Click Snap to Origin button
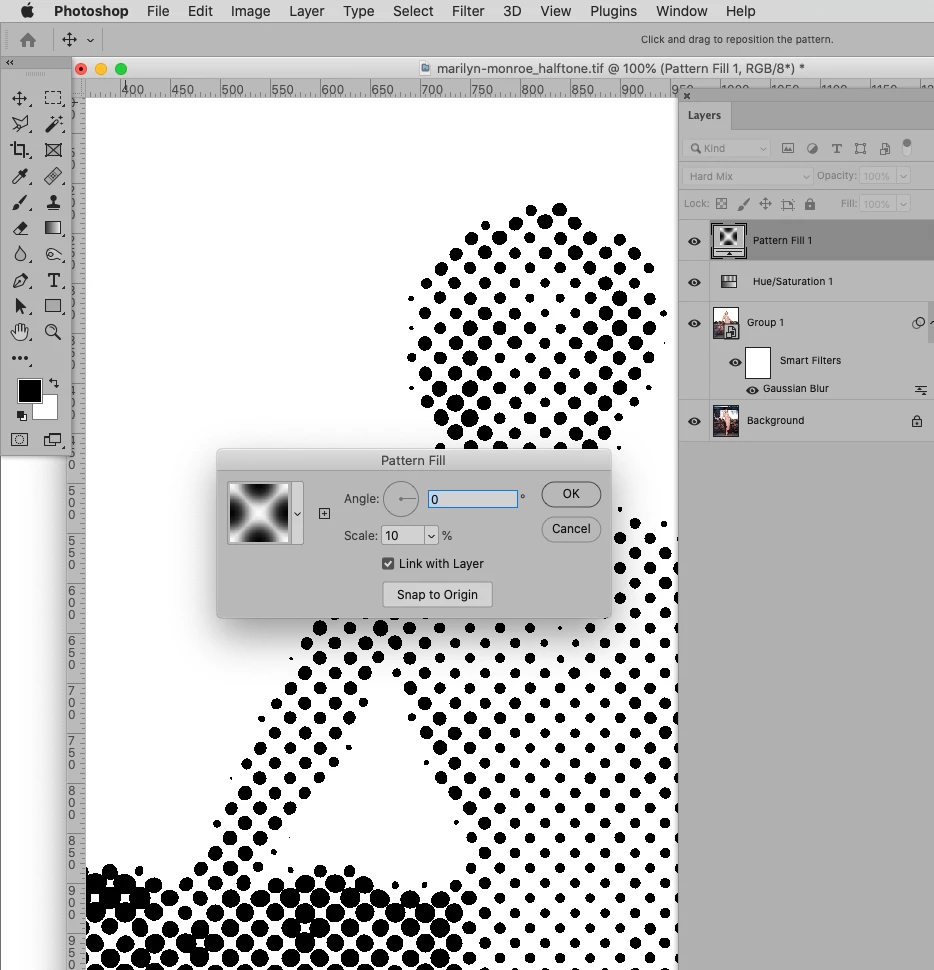 tap(437, 594)
